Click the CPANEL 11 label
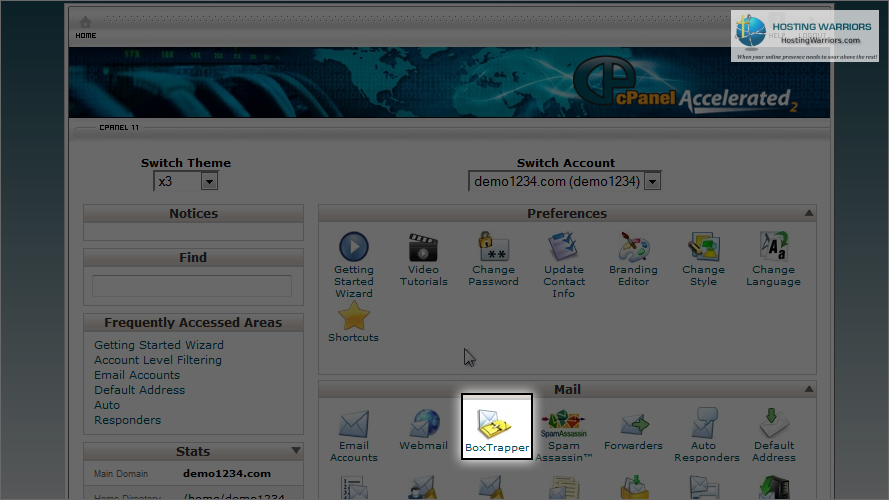This screenshot has height=500, width=889. [119, 128]
